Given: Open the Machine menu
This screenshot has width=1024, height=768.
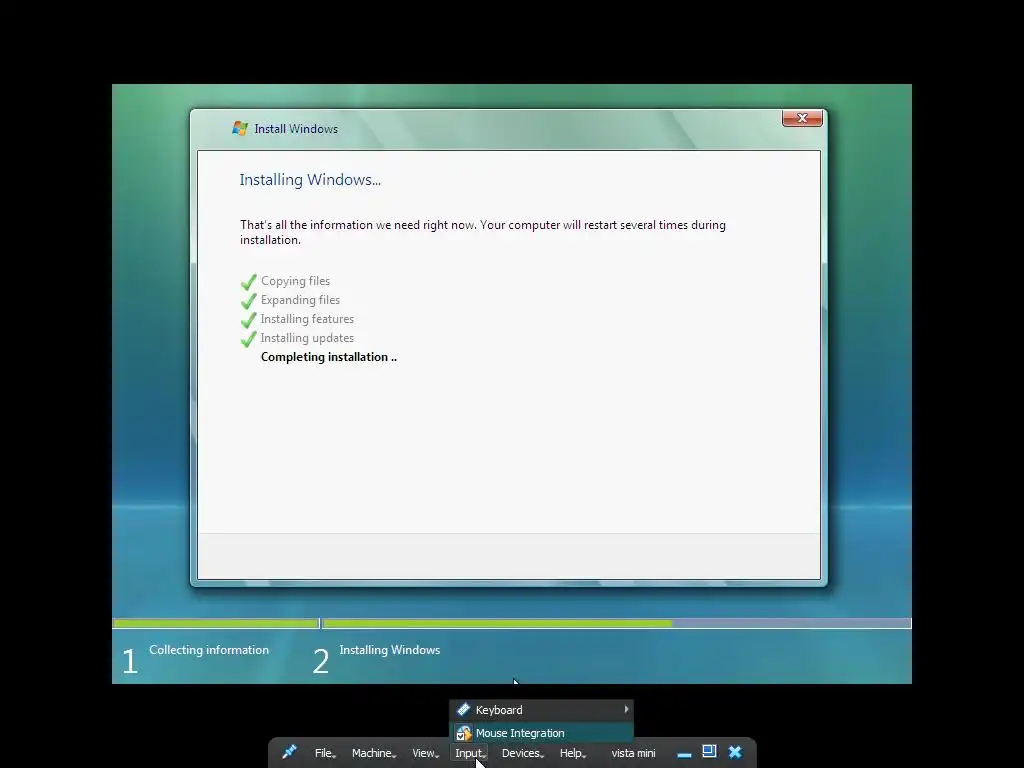Looking at the screenshot, I should coord(374,753).
